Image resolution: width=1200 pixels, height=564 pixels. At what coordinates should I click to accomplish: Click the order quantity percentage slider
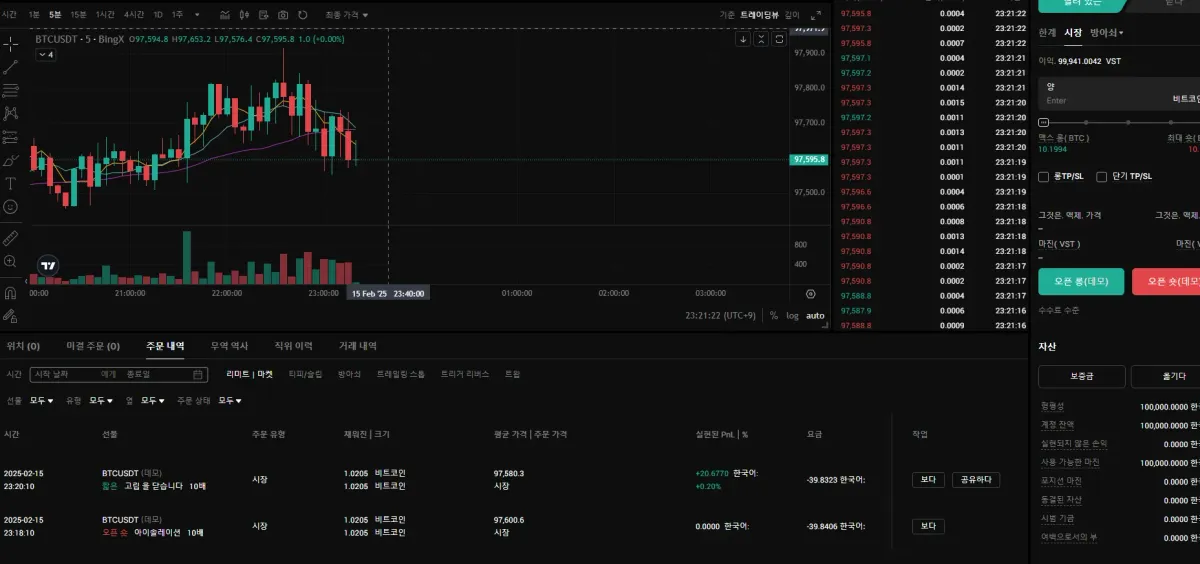[1119, 122]
